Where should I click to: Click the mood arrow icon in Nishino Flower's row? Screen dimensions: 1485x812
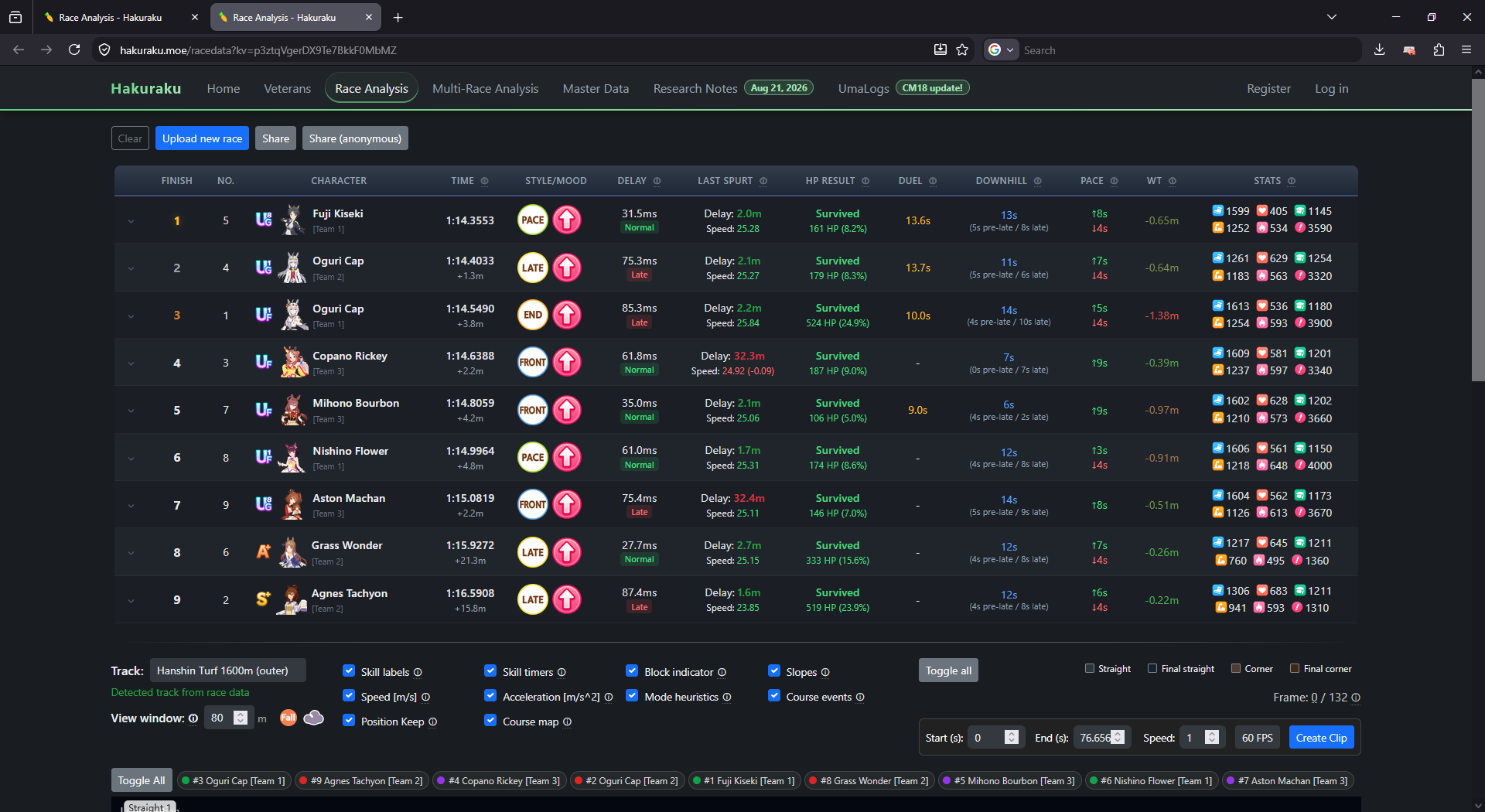click(x=567, y=457)
